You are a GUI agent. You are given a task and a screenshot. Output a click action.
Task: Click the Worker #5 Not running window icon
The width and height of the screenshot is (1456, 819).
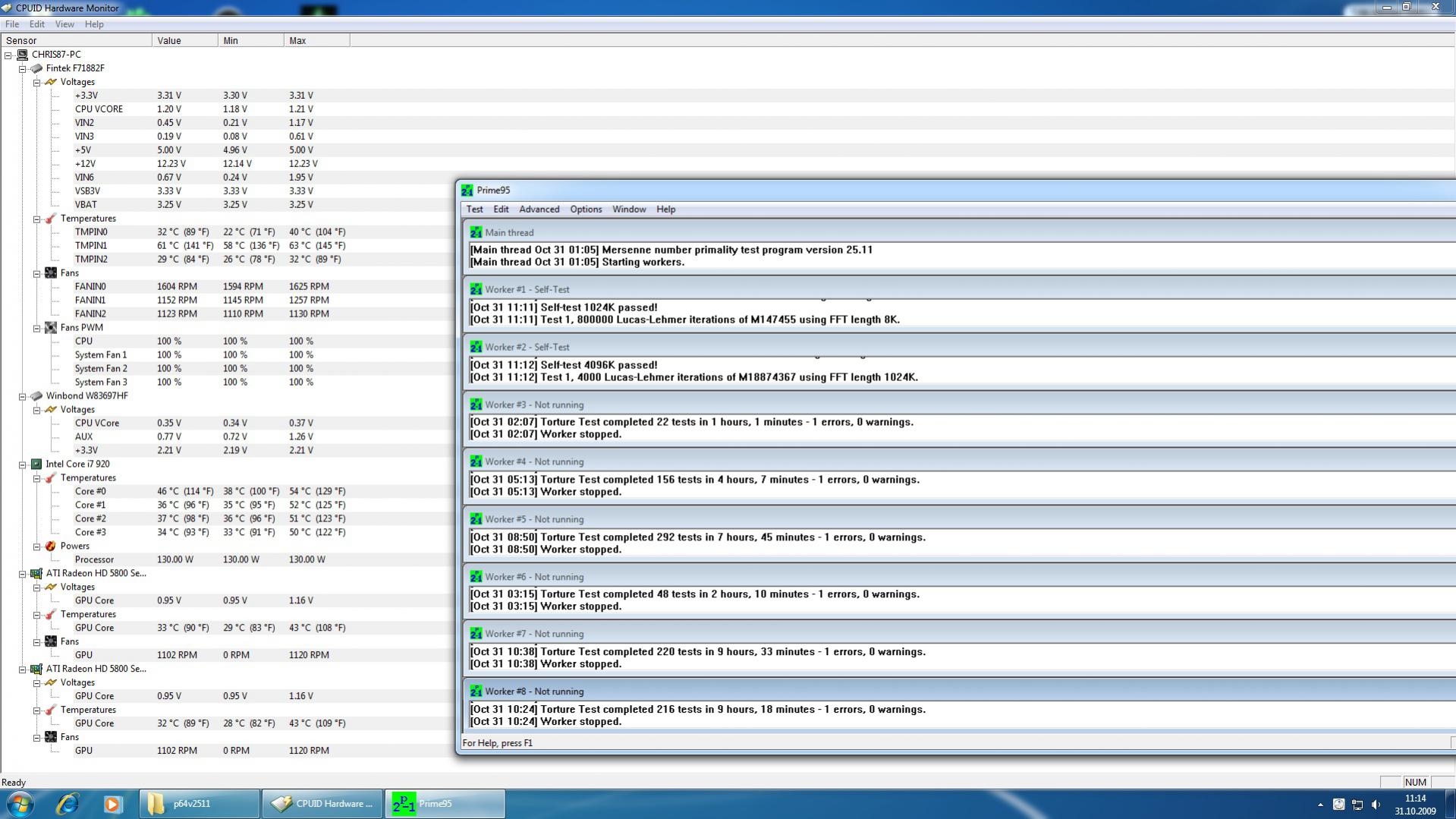pos(476,520)
